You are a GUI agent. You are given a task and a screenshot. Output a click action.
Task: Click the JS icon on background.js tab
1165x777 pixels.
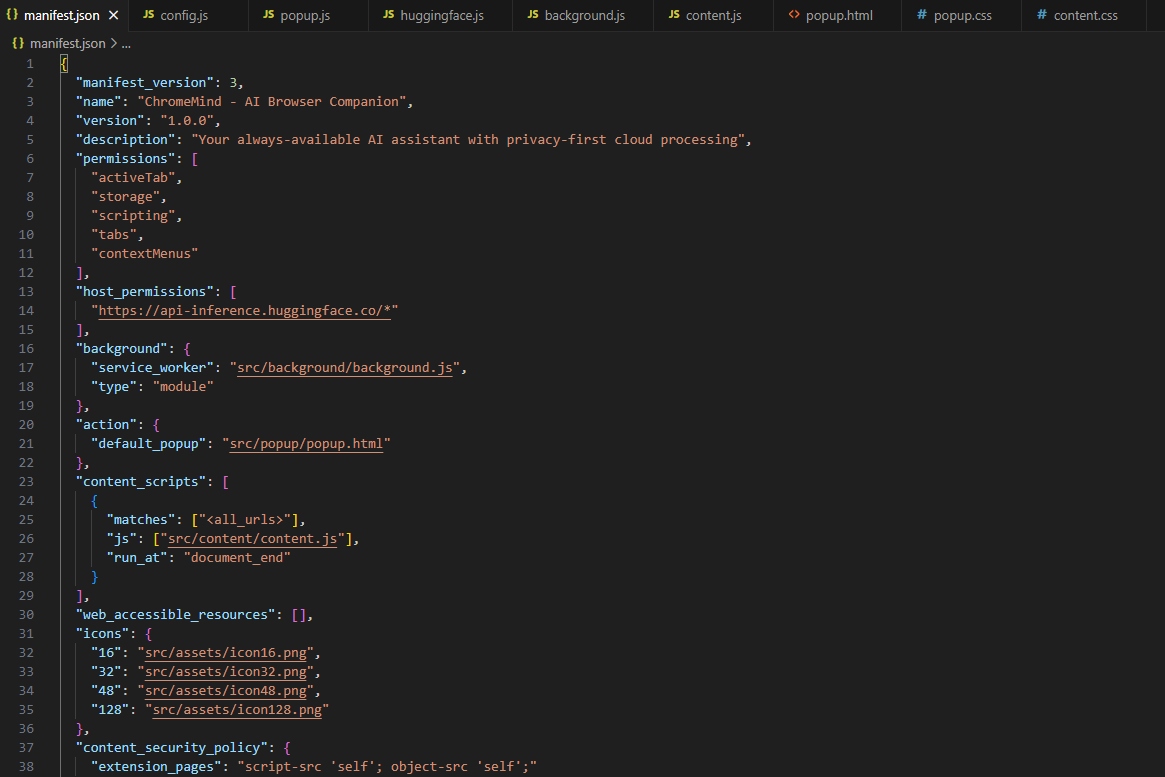pos(533,15)
